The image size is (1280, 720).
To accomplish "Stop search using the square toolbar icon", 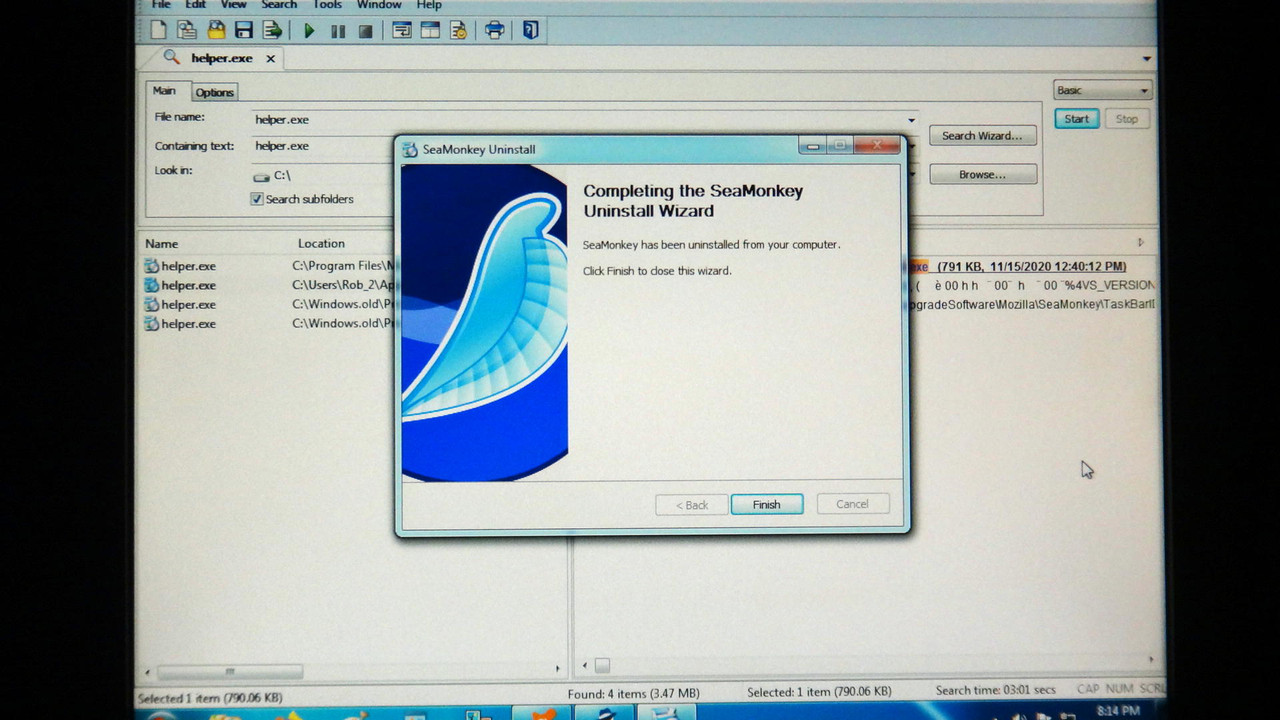I will point(366,31).
